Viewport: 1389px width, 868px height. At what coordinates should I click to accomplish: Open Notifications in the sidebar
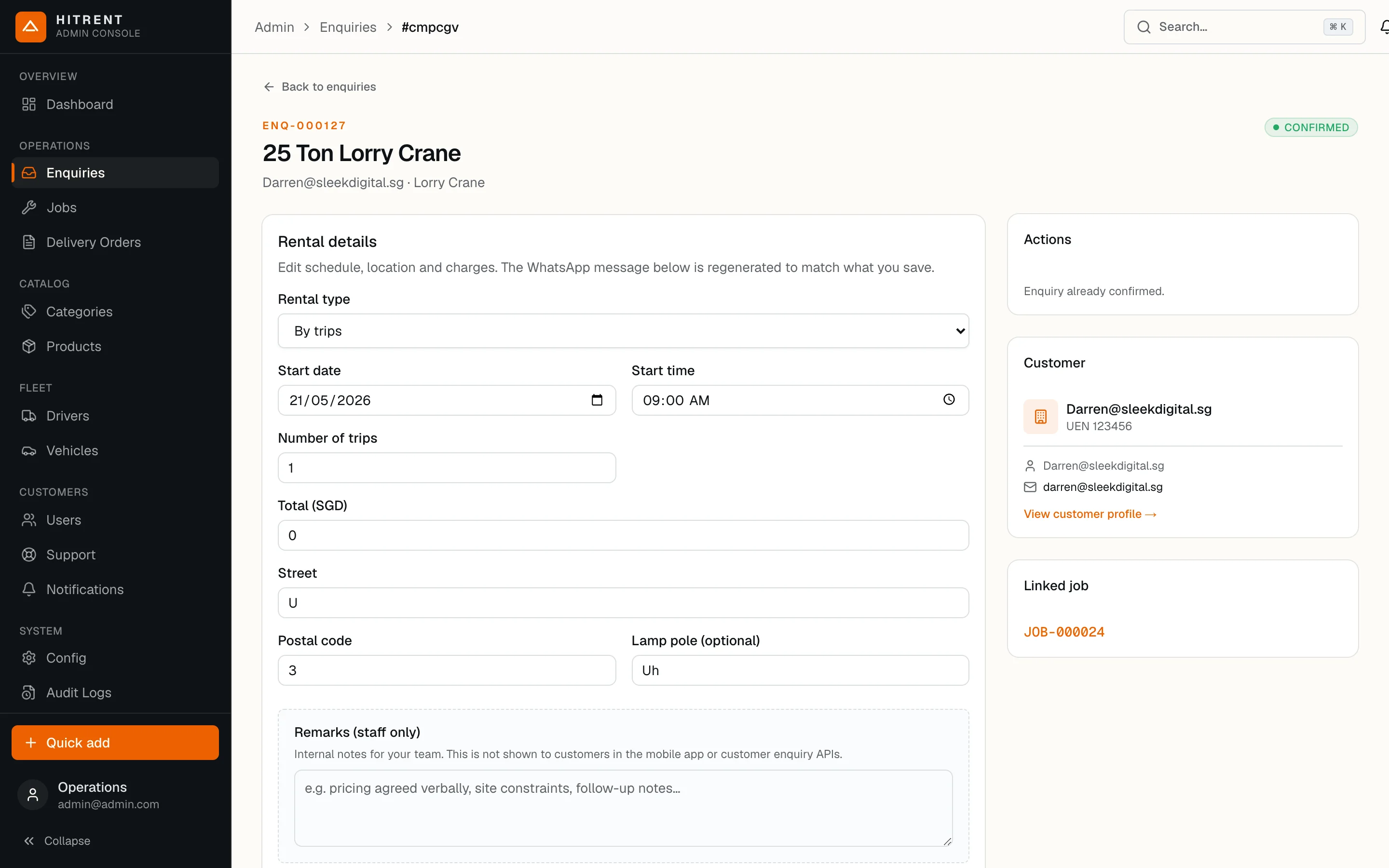[115, 589]
